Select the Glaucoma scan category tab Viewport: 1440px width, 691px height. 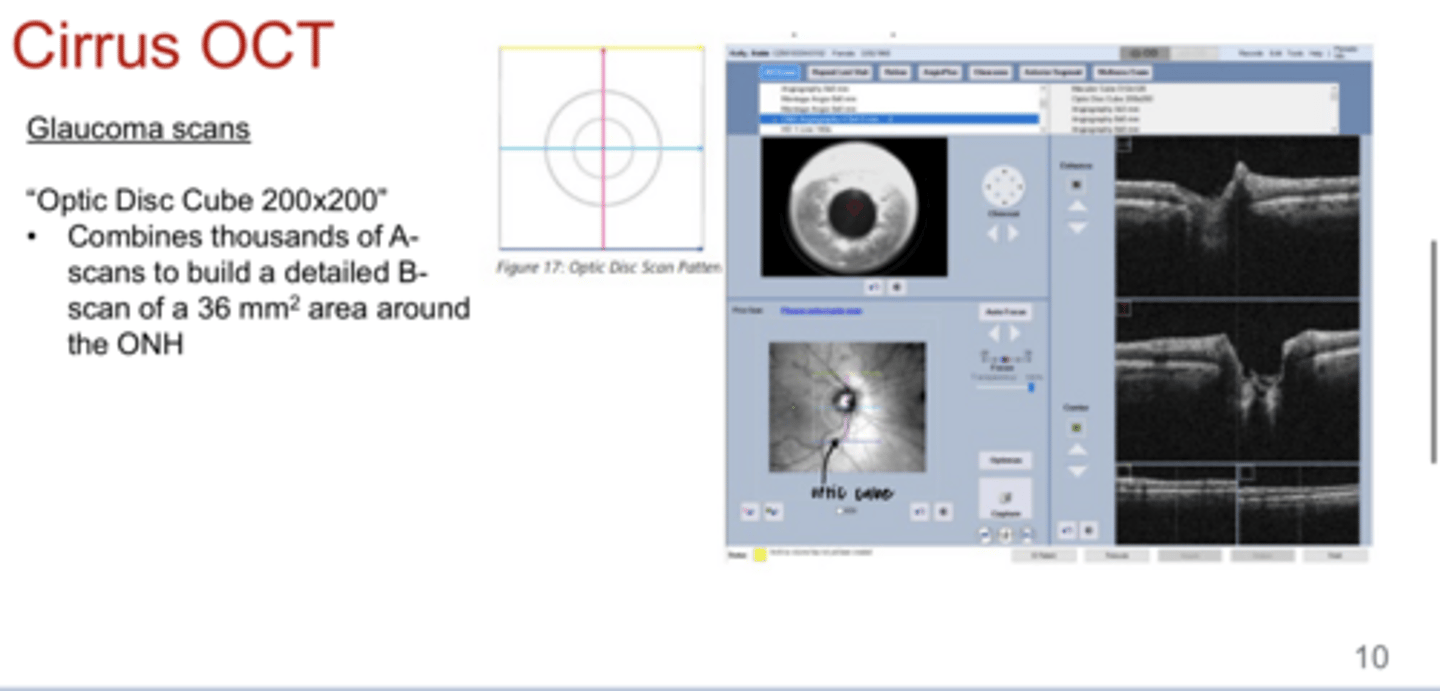pyautogui.click(x=990, y=73)
